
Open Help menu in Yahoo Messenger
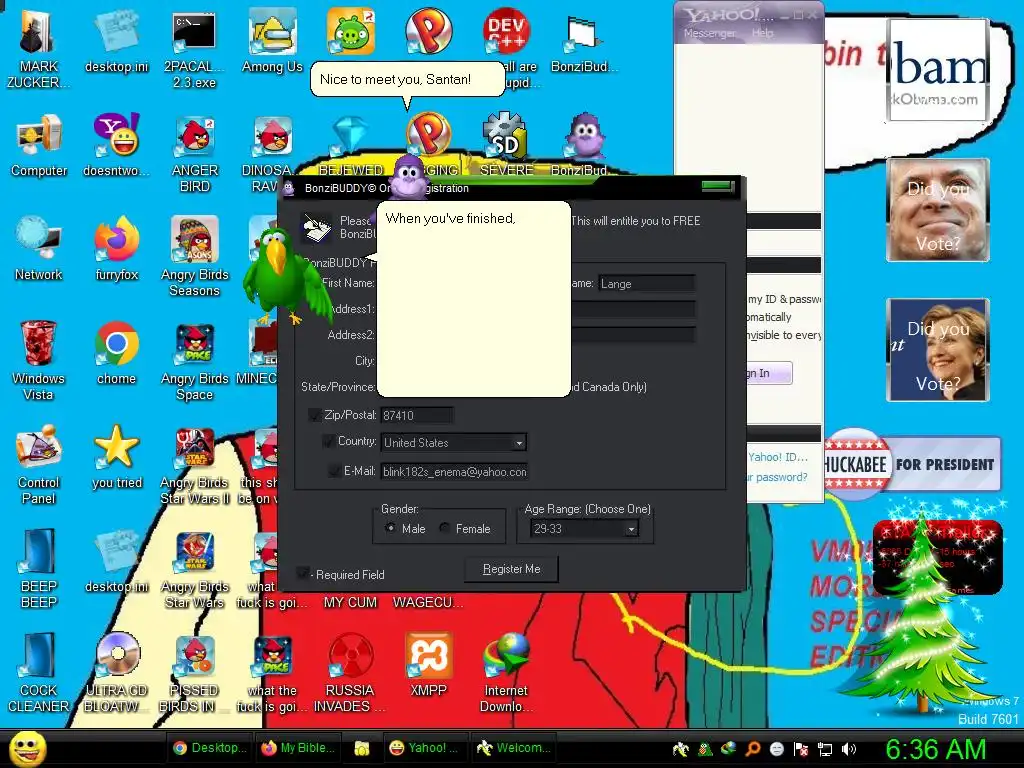click(x=762, y=33)
